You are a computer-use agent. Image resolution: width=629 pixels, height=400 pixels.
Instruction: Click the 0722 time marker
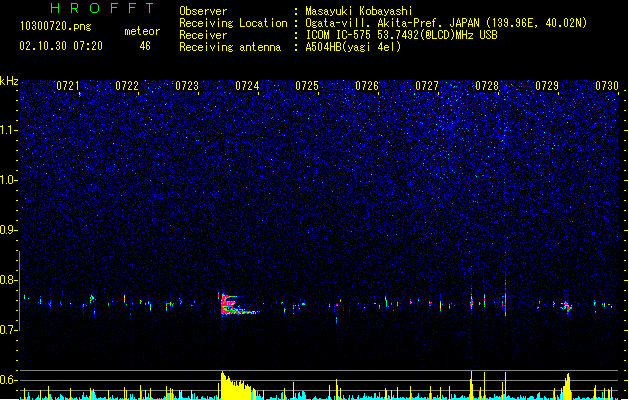127,86
